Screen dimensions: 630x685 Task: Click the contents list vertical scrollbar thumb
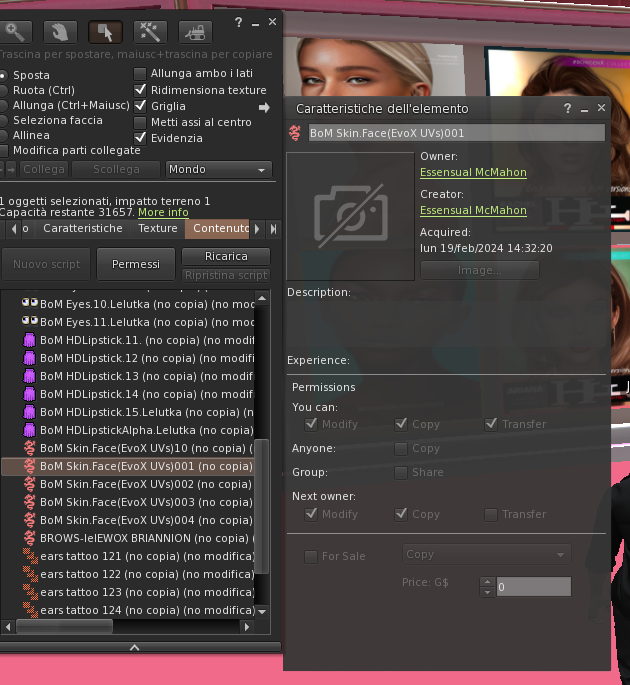click(x=261, y=506)
